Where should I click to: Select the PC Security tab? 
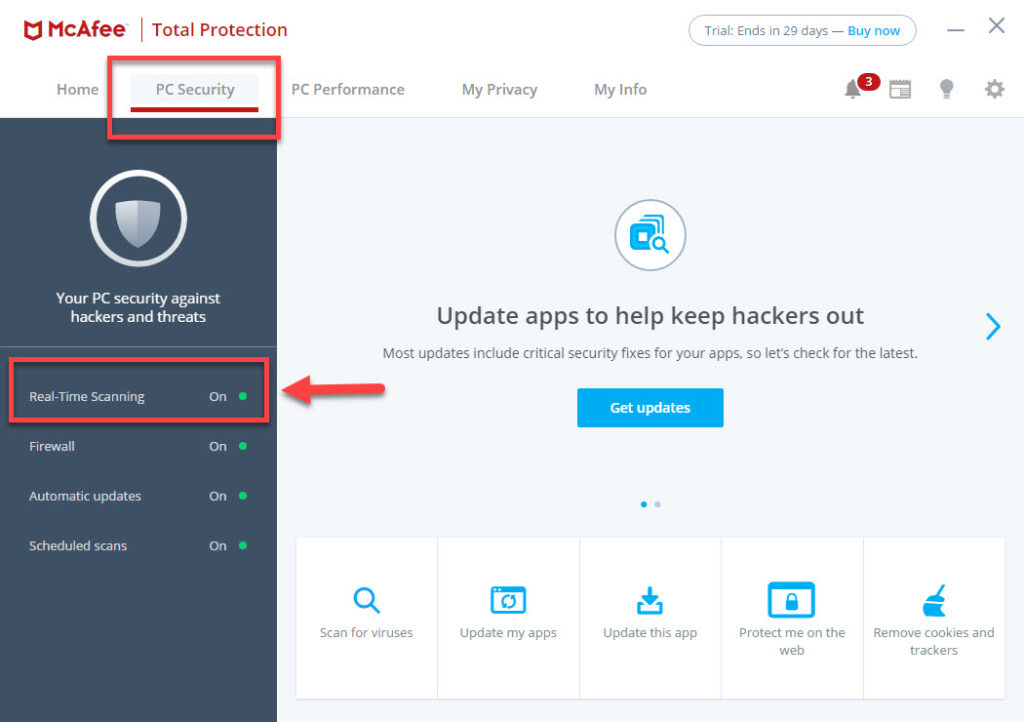tap(195, 89)
